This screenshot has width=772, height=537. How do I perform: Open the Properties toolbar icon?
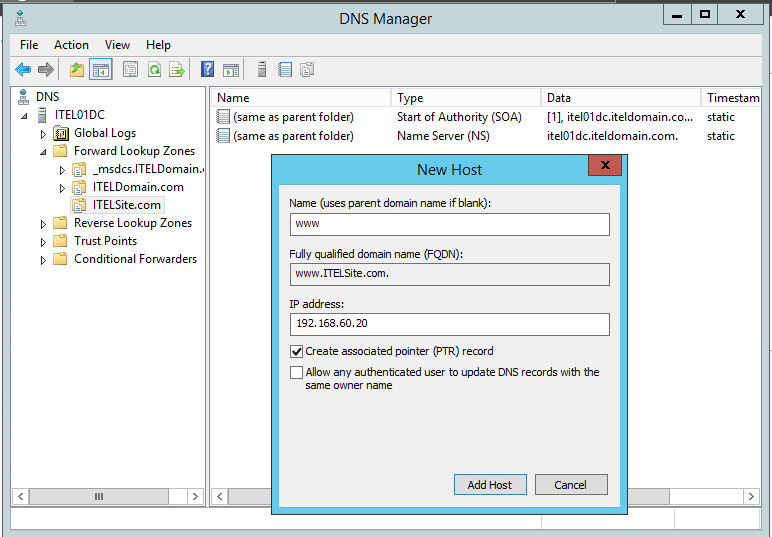point(130,70)
